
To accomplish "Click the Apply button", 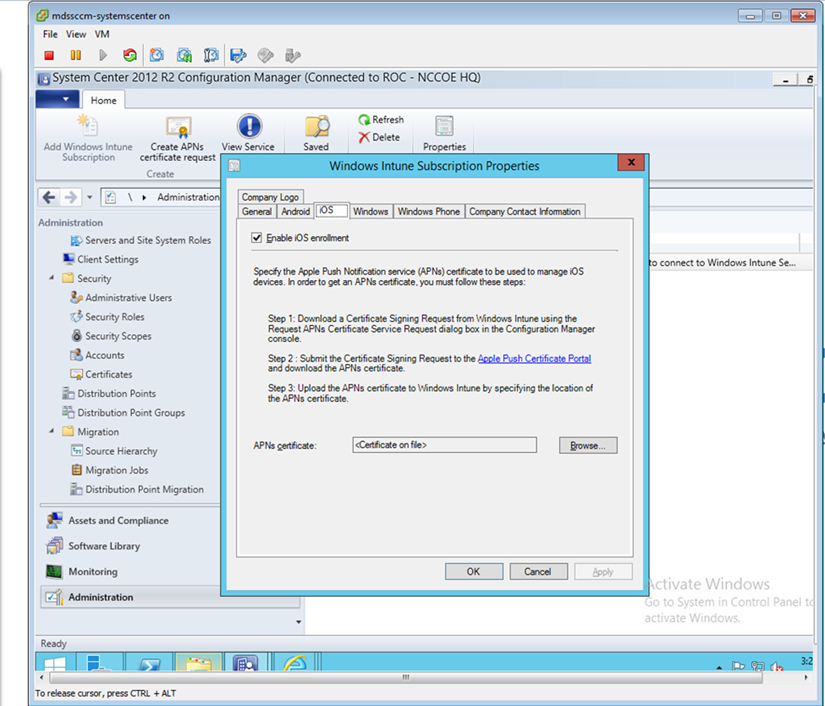I will point(603,571).
